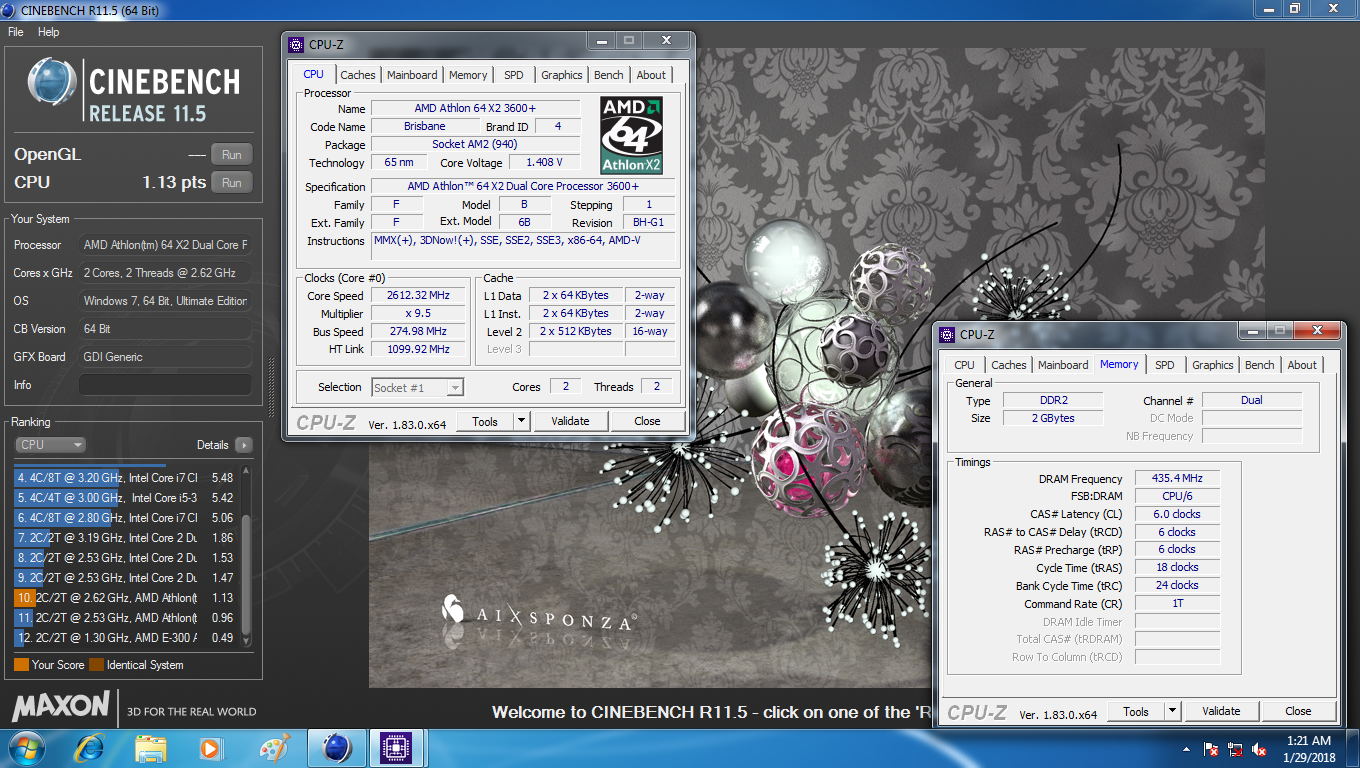Screen dimensions: 1360x768
Task: Click the Show Desktop strip after the clock
Action: click(1352, 748)
